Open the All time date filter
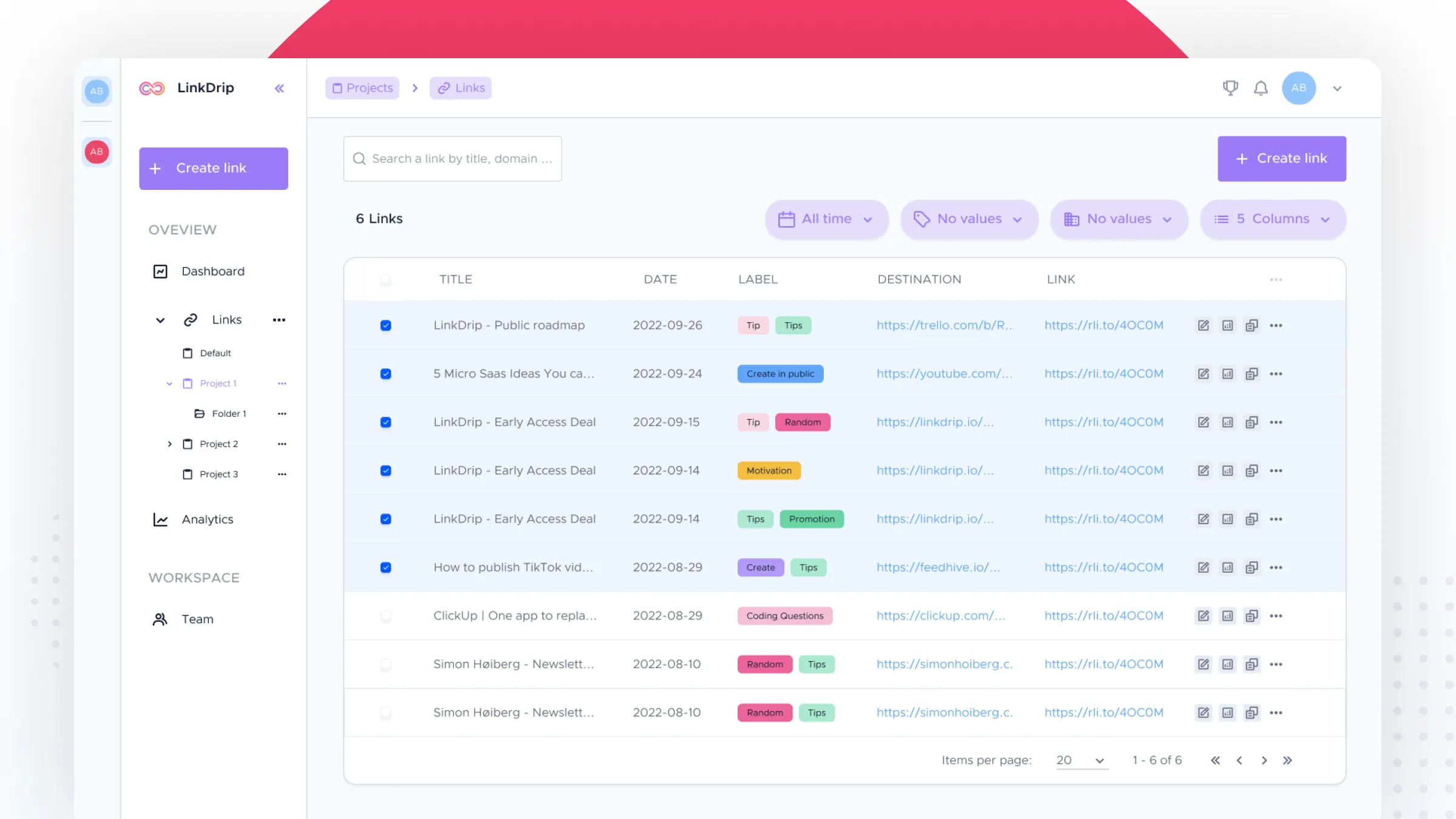 coord(826,219)
